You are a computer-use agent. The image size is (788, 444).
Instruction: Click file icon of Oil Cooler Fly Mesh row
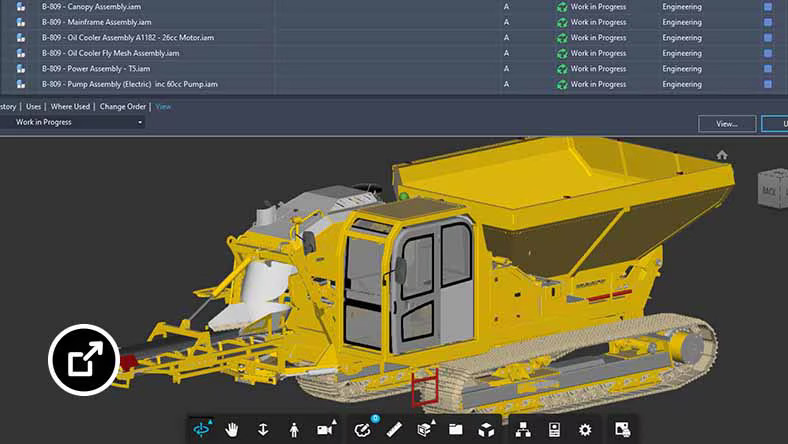pyautogui.click(x=21, y=53)
